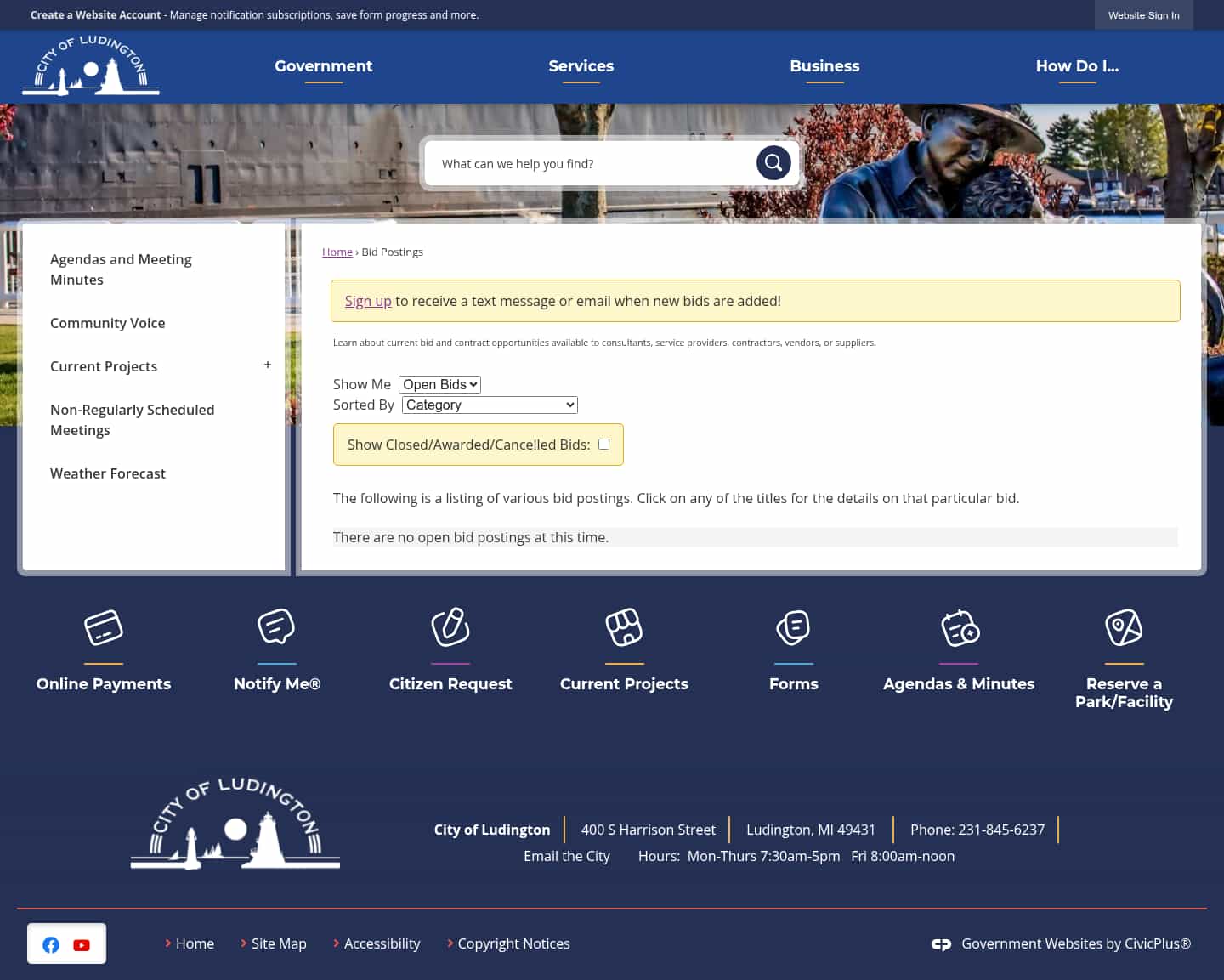Click Email the City
Screen dimensions: 1224x980
coord(567,856)
